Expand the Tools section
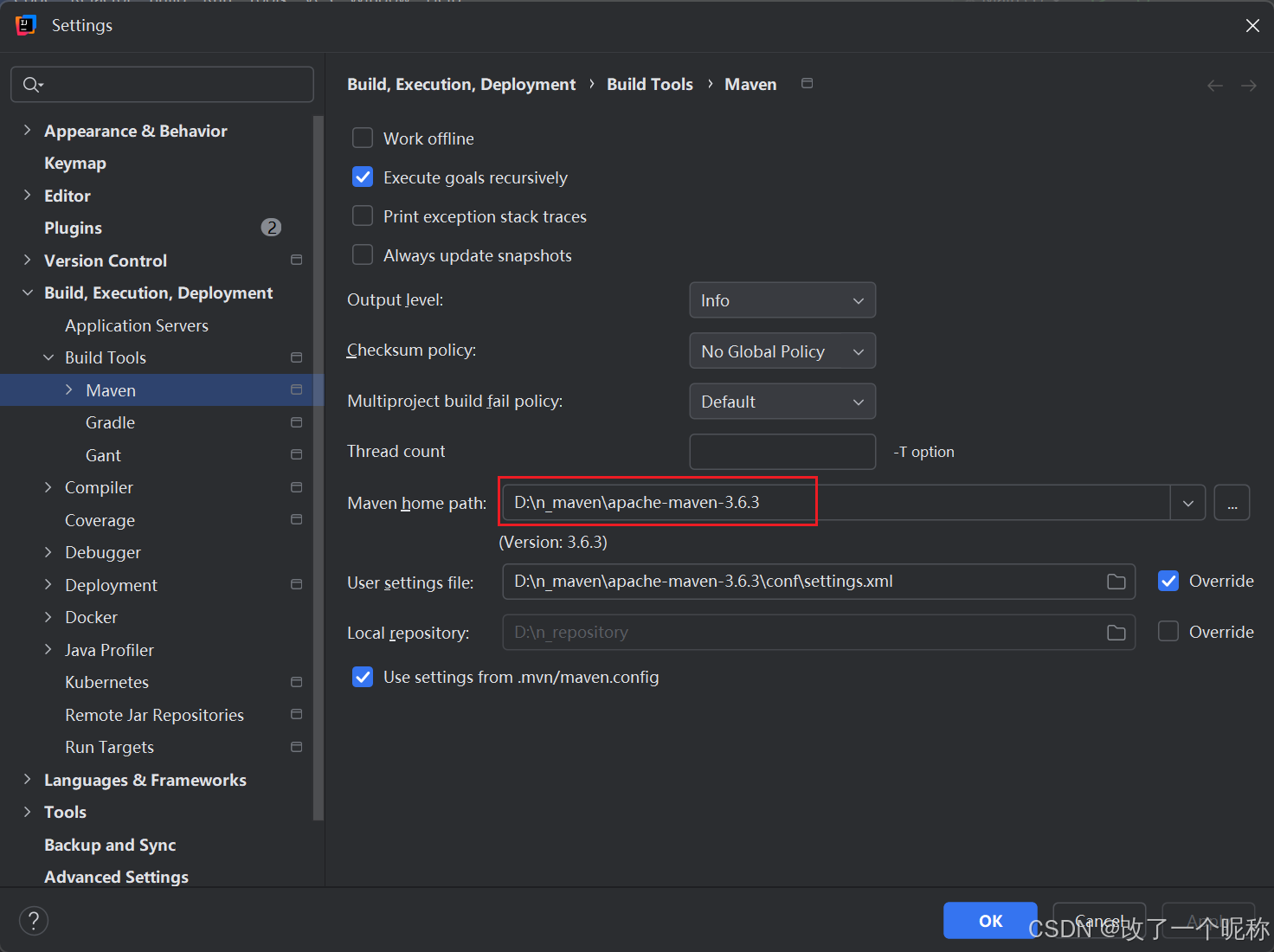Image resolution: width=1274 pixels, height=952 pixels. tap(27, 812)
